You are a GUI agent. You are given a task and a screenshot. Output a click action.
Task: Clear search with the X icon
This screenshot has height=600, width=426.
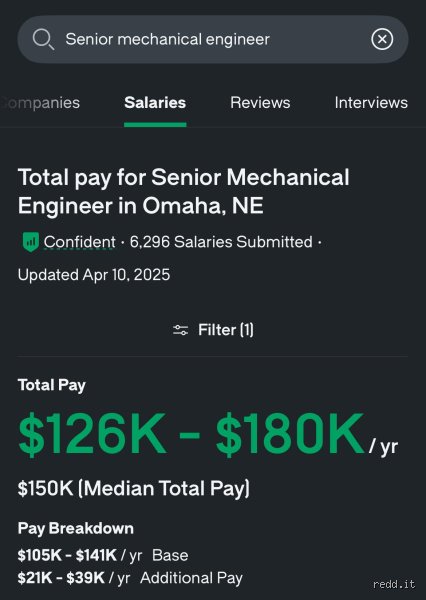point(382,39)
